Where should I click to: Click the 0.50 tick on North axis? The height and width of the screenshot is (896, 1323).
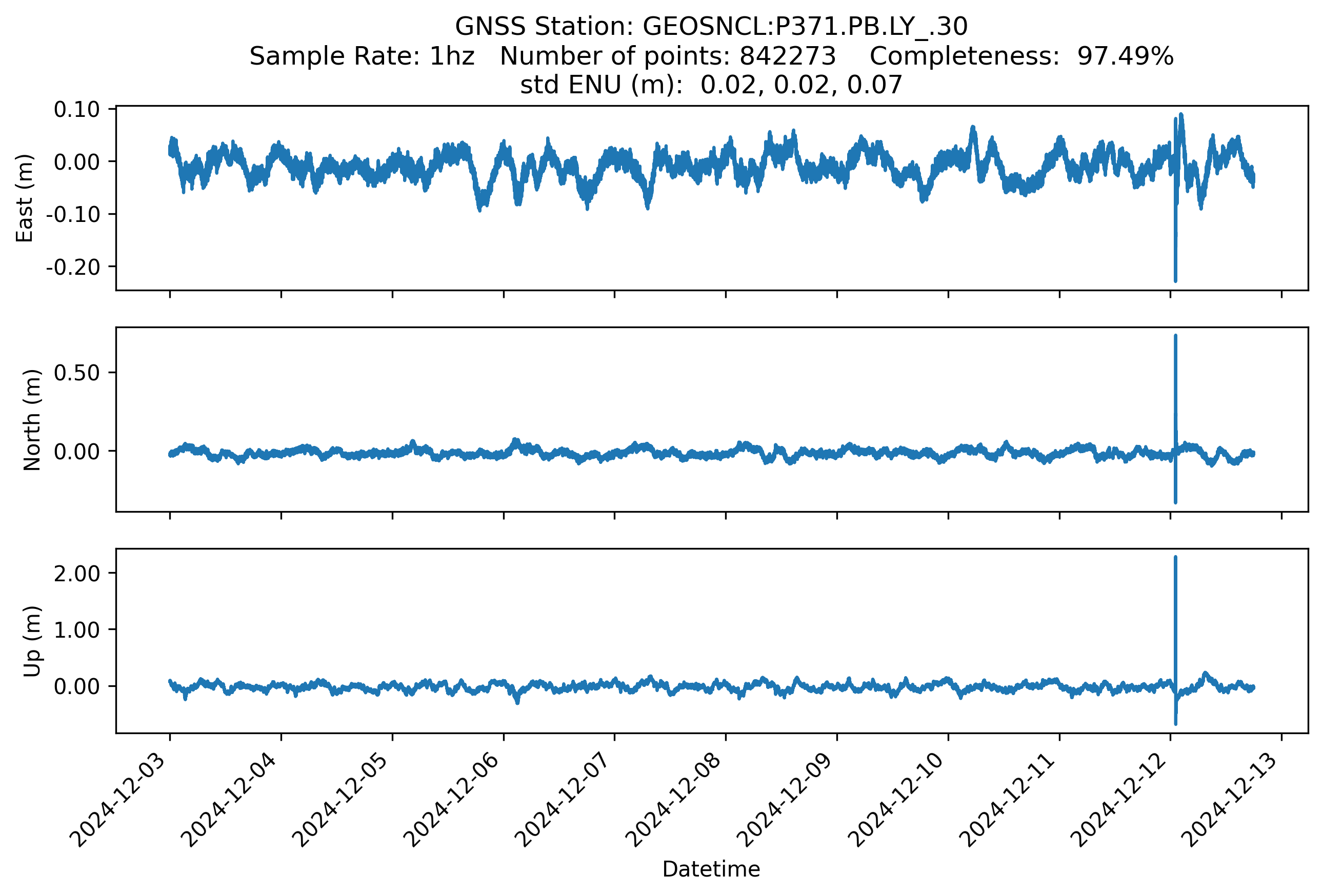click(77, 373)
